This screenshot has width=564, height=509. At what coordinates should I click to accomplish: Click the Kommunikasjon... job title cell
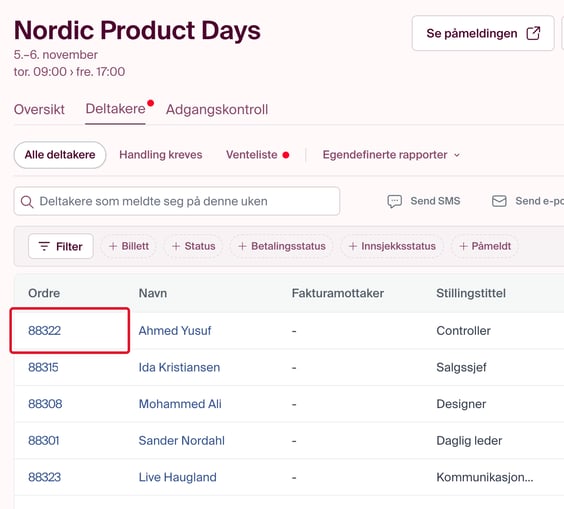point(485,477)
